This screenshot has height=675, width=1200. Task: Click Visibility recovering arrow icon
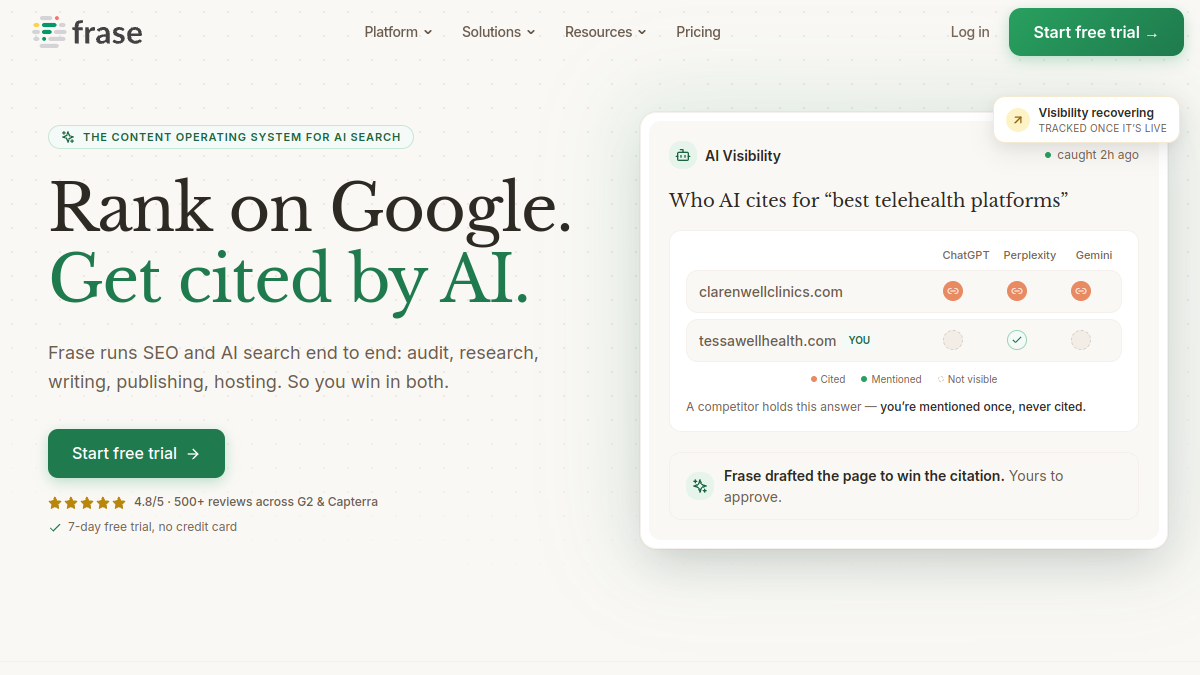click(x=1018, y=120)
